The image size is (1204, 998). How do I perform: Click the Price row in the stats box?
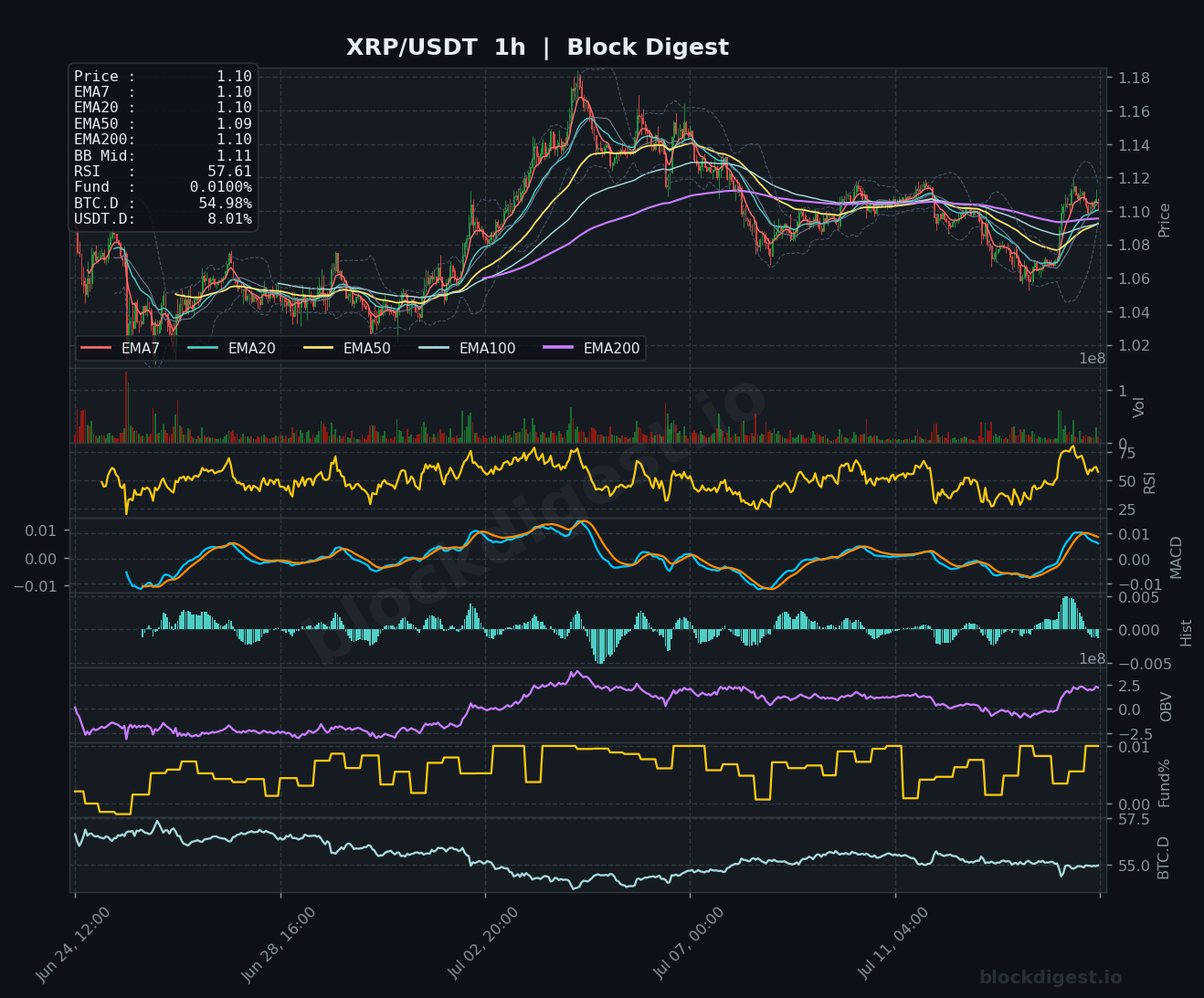coord(163,77)
